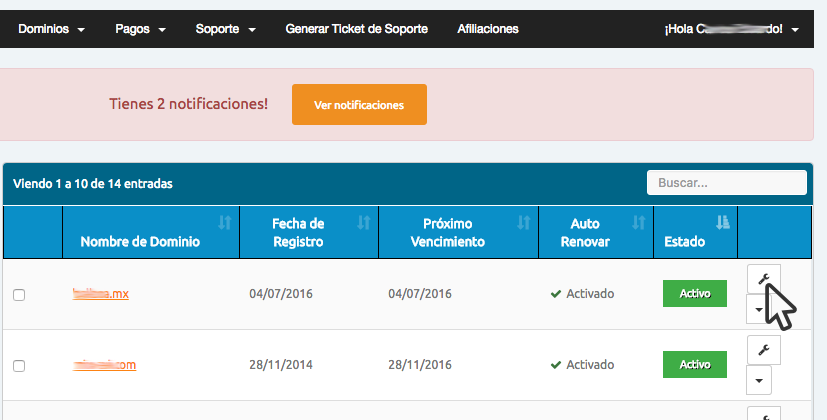Click Activo status badge on the .com row
The width and height of the screenshot is (827, 420).
coord(694,364)
